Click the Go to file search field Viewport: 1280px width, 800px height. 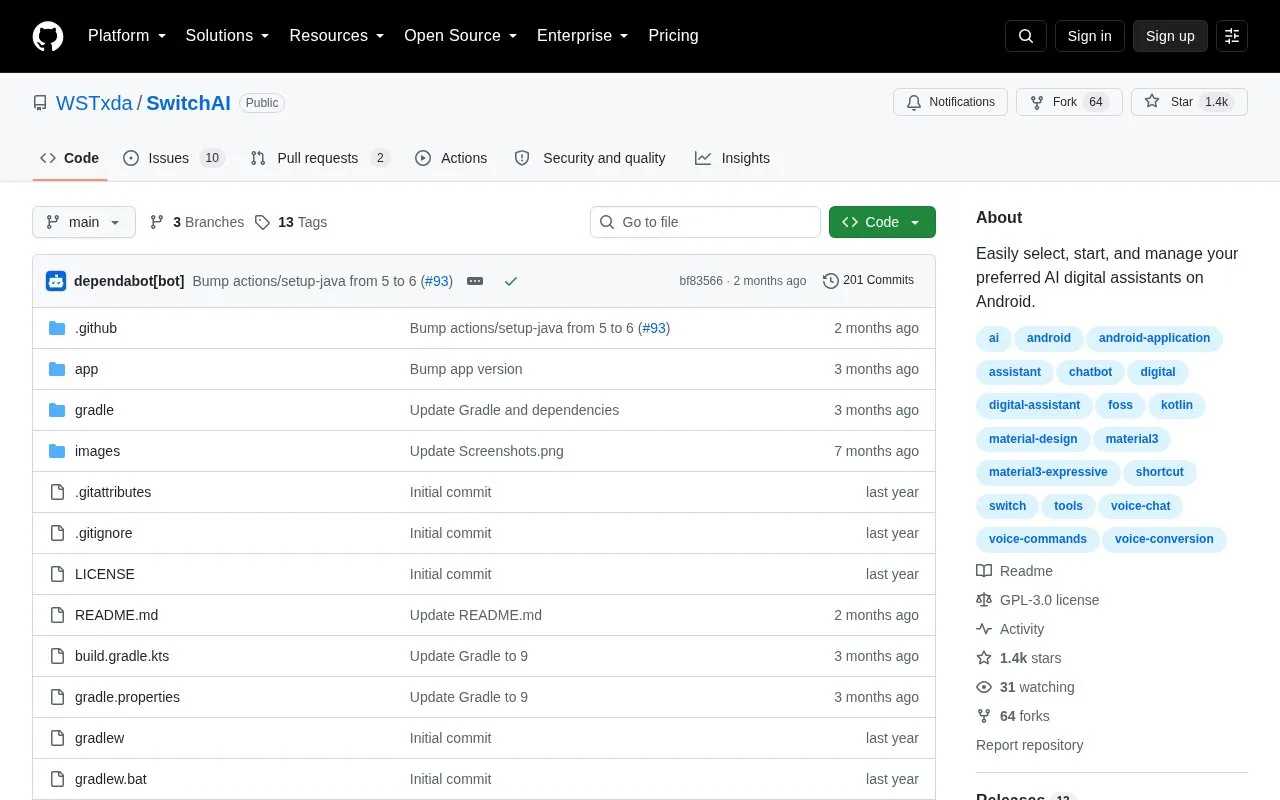click(x=705, y=222)
